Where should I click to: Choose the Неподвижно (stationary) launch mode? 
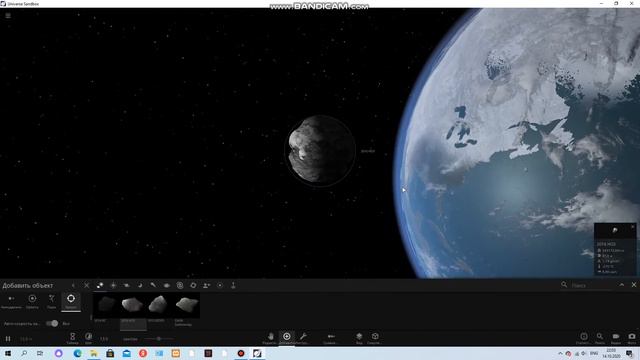(x=11, y=302)
